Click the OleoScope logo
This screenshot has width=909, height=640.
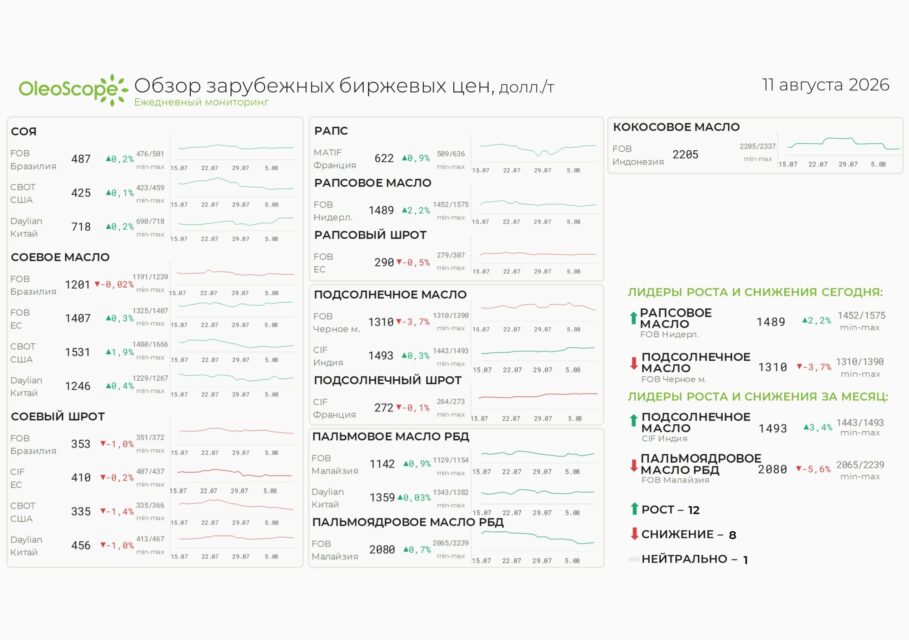[x=73, y=90]
